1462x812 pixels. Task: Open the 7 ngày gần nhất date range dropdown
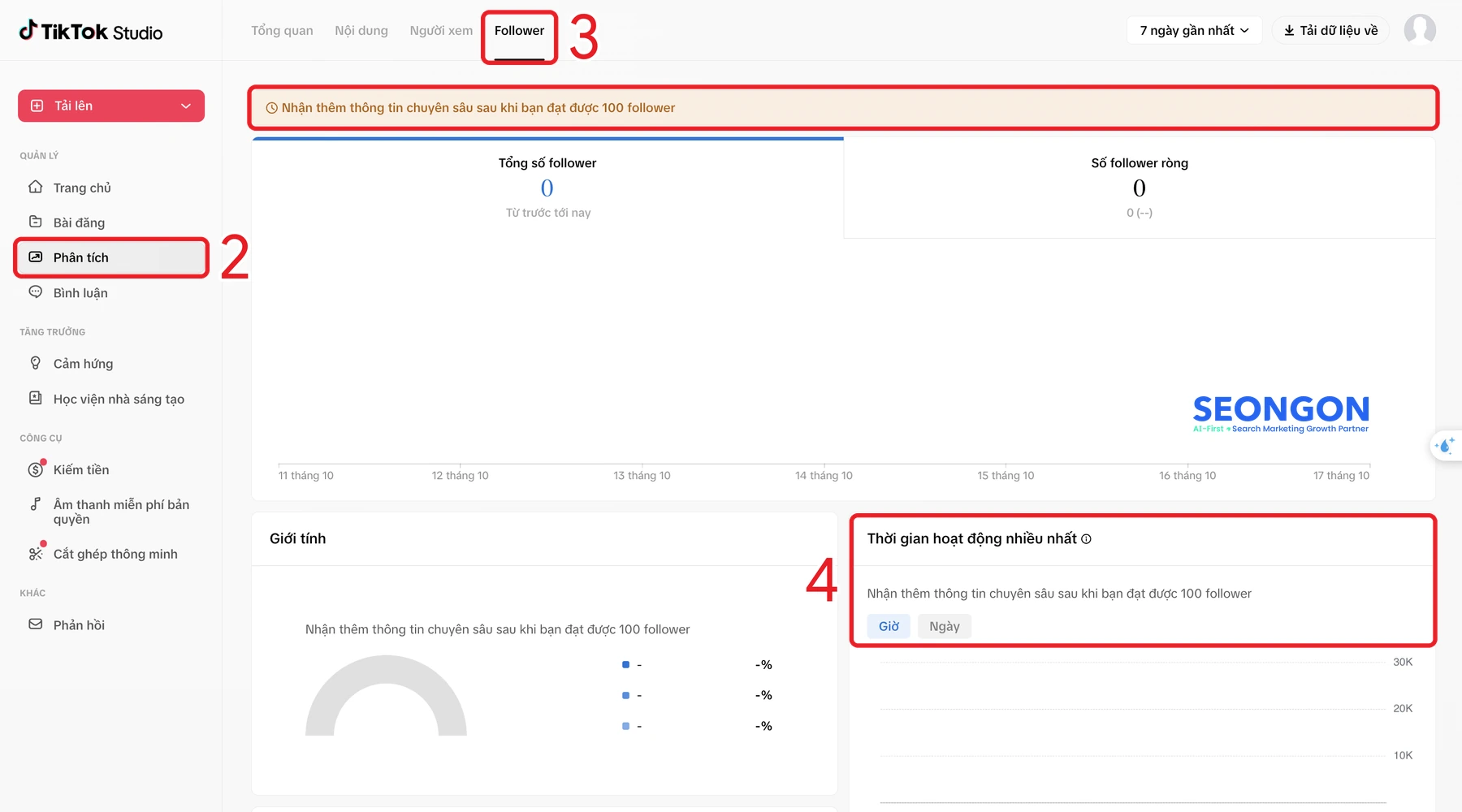click(x=1195, y=30)
